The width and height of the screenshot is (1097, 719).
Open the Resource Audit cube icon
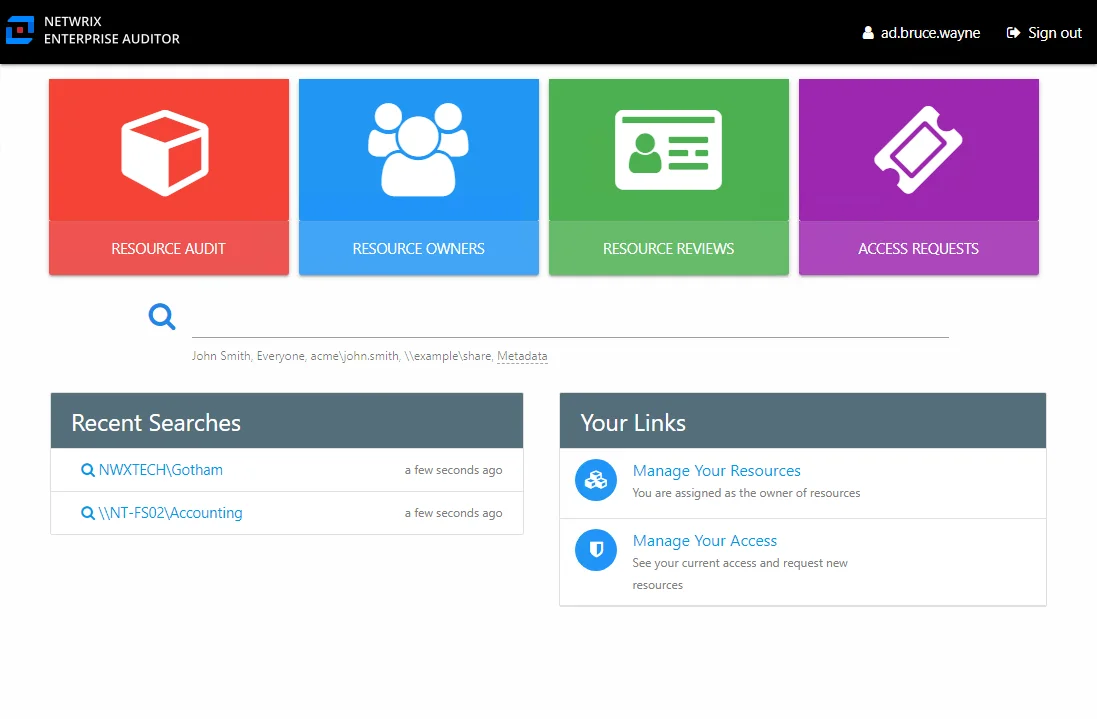[x=165, y=152]
